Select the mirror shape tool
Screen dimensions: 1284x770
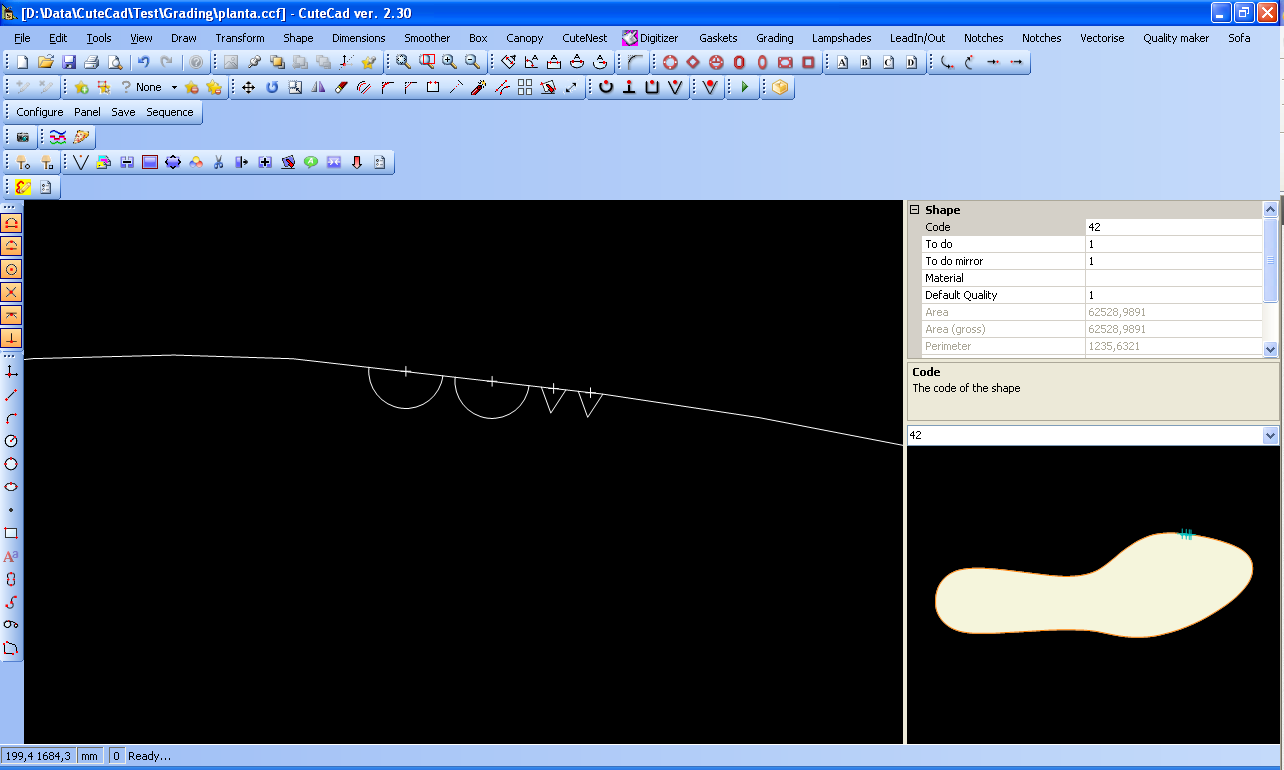tap(318, 87)
